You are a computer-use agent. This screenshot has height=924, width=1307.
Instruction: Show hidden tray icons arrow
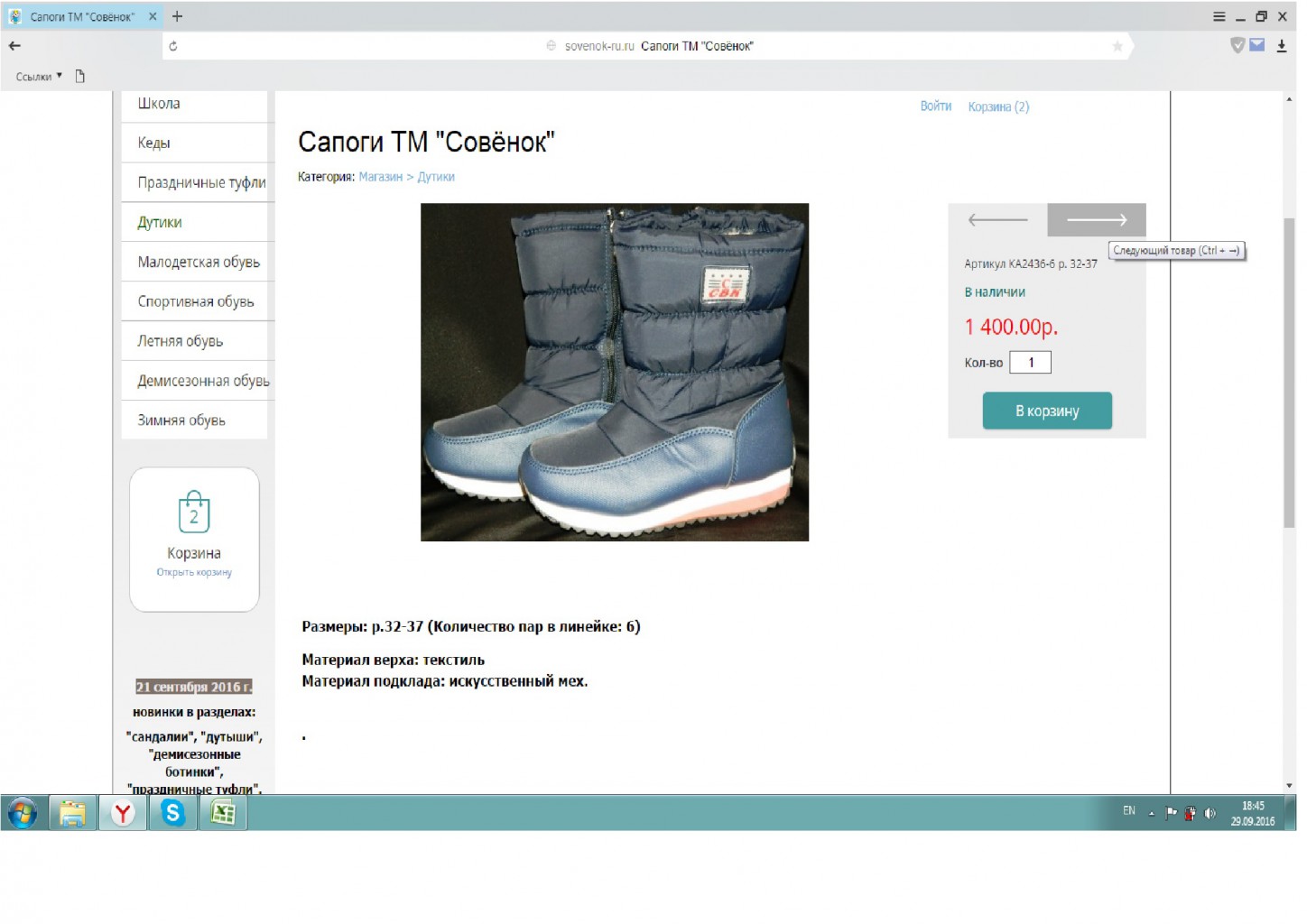pos(1152,813)
